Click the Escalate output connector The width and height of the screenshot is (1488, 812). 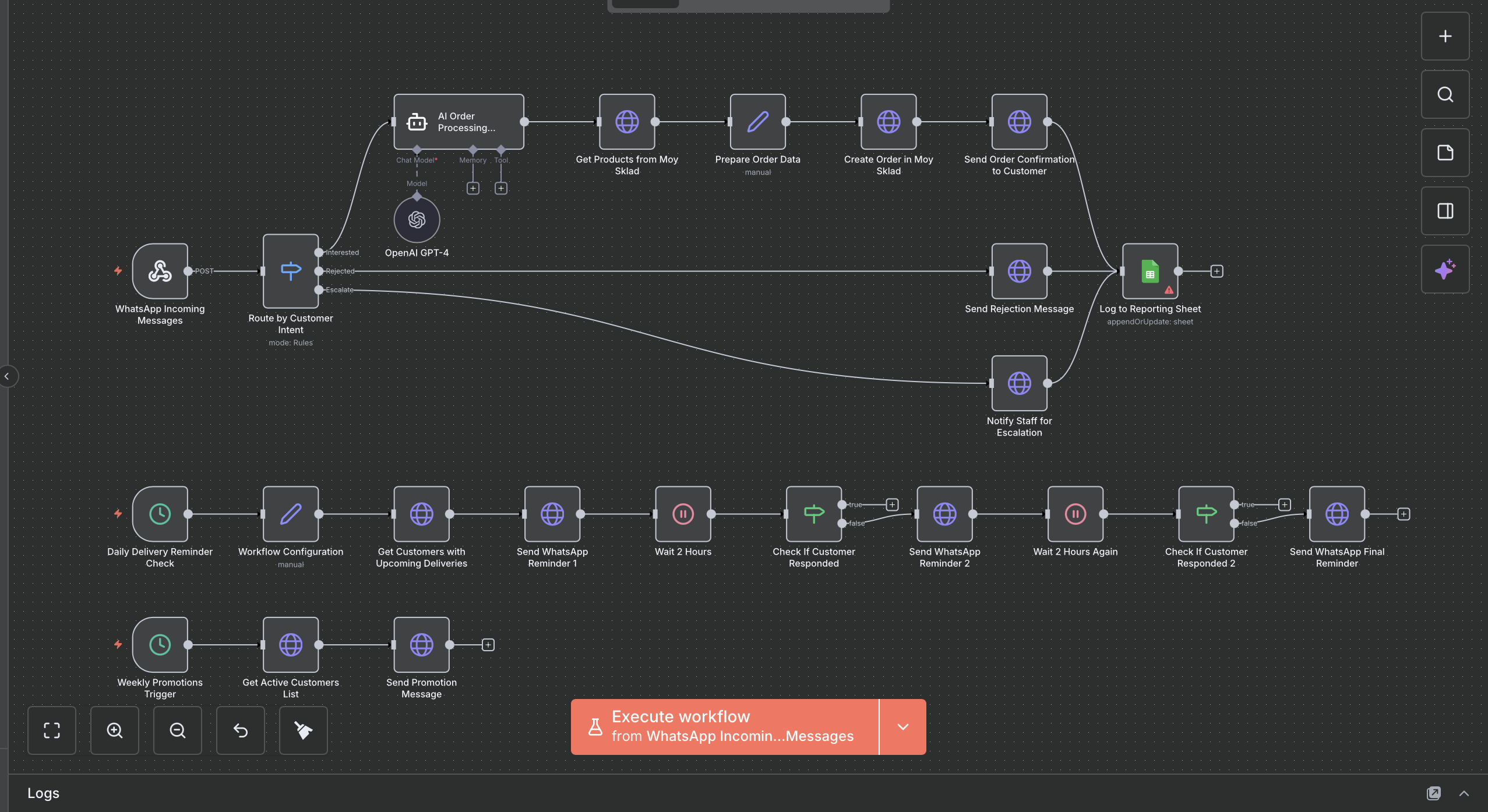point(319,290)
